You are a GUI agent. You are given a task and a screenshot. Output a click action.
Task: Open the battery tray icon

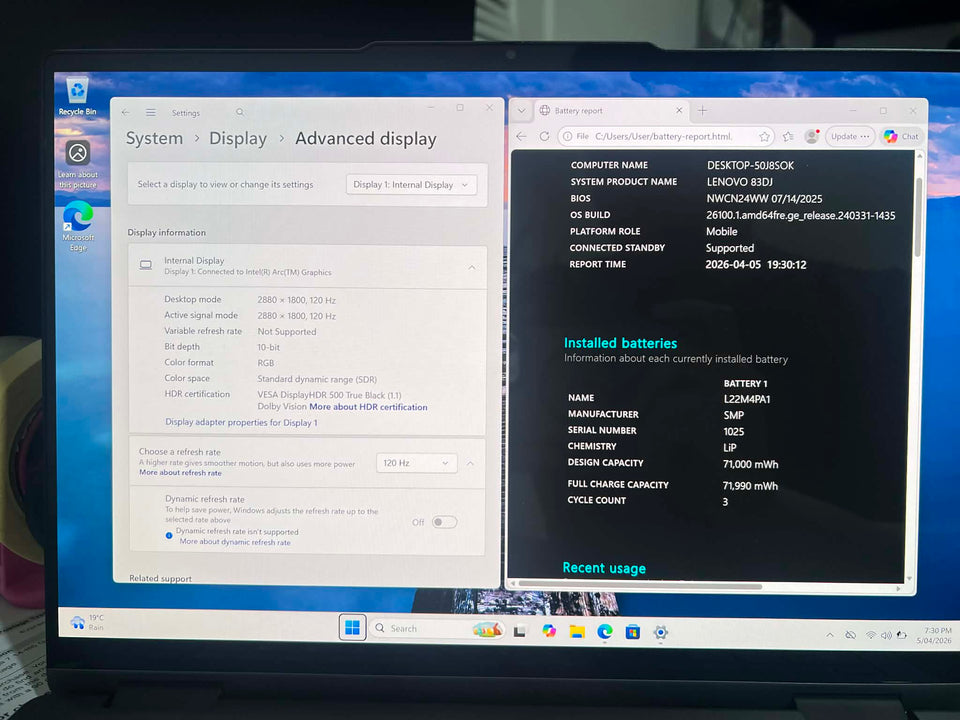(x=902, y=635)
